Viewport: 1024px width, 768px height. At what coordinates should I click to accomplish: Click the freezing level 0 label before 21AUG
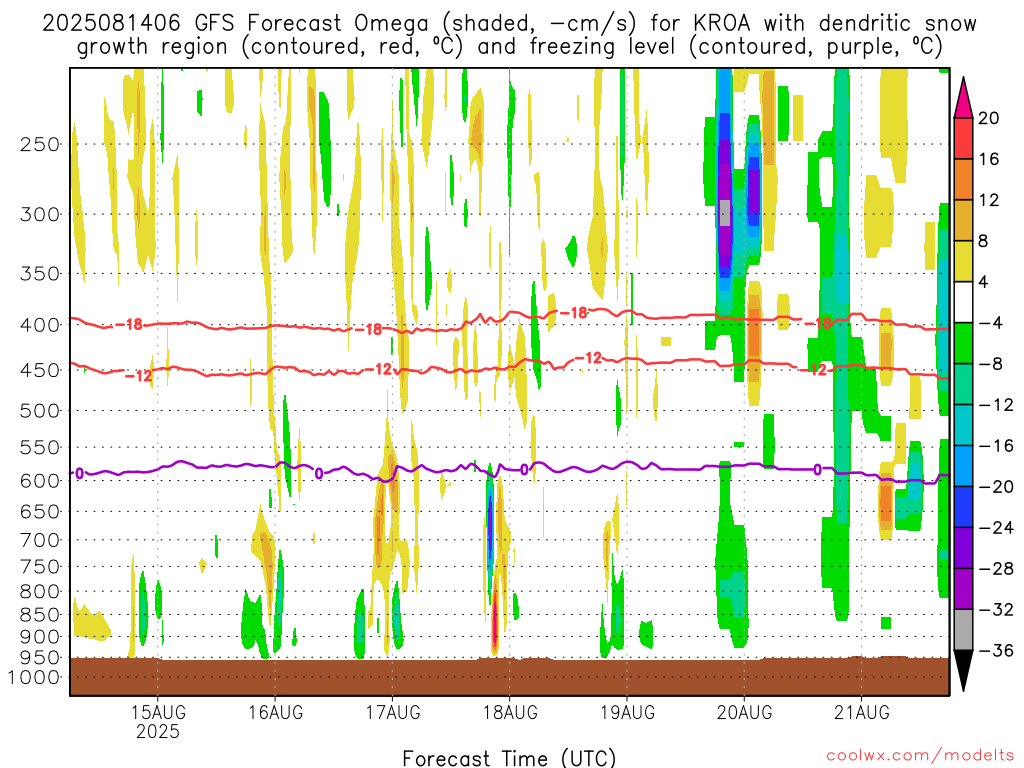[817, 470]
